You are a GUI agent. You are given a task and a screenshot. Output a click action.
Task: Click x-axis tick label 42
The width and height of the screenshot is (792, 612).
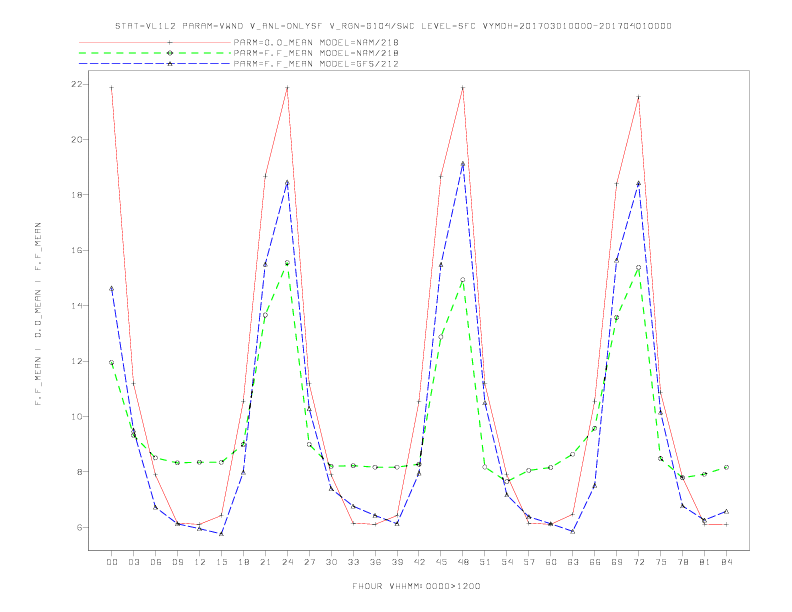point(419,562)
